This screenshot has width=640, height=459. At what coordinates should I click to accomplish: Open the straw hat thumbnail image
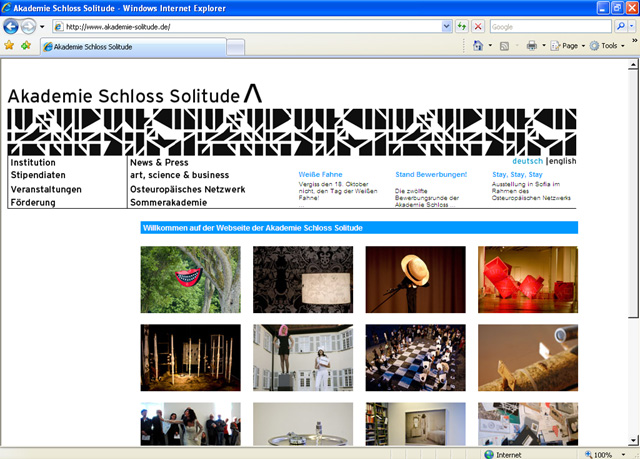pyautogui.click(x=415, y=279)
